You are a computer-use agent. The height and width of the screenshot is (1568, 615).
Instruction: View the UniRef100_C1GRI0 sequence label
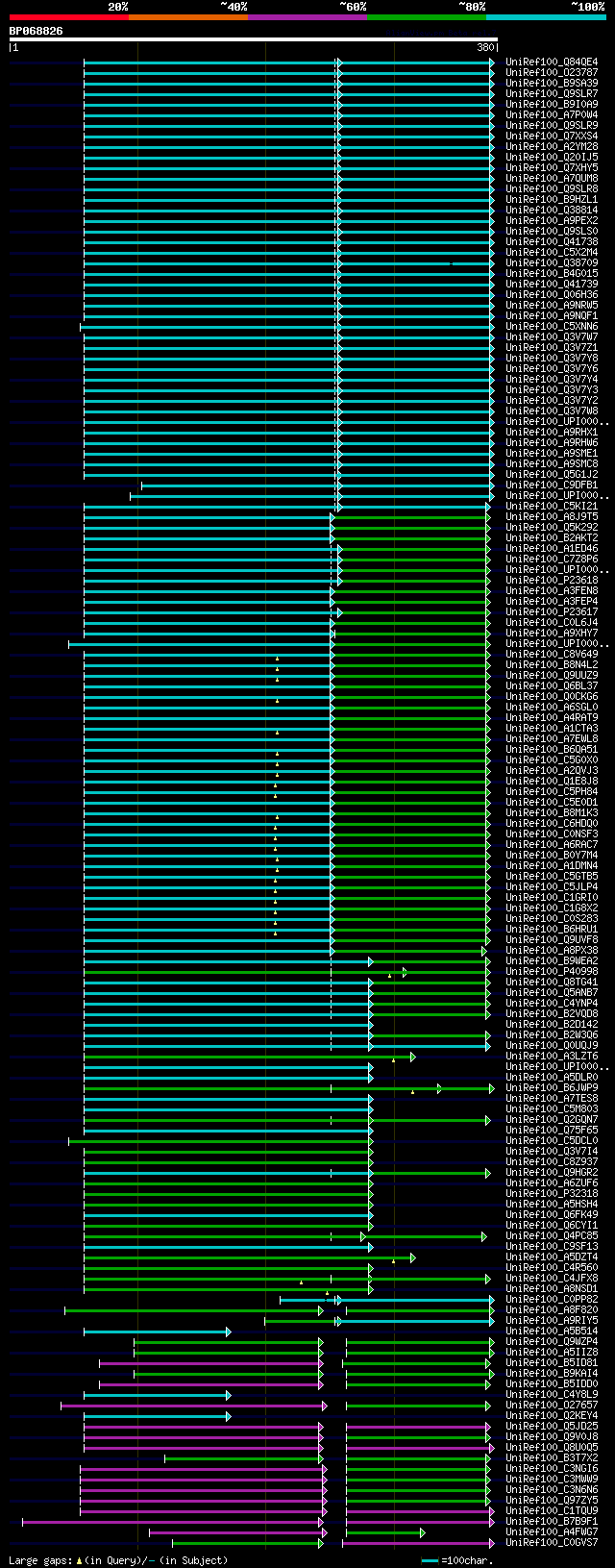pos(552,898)
